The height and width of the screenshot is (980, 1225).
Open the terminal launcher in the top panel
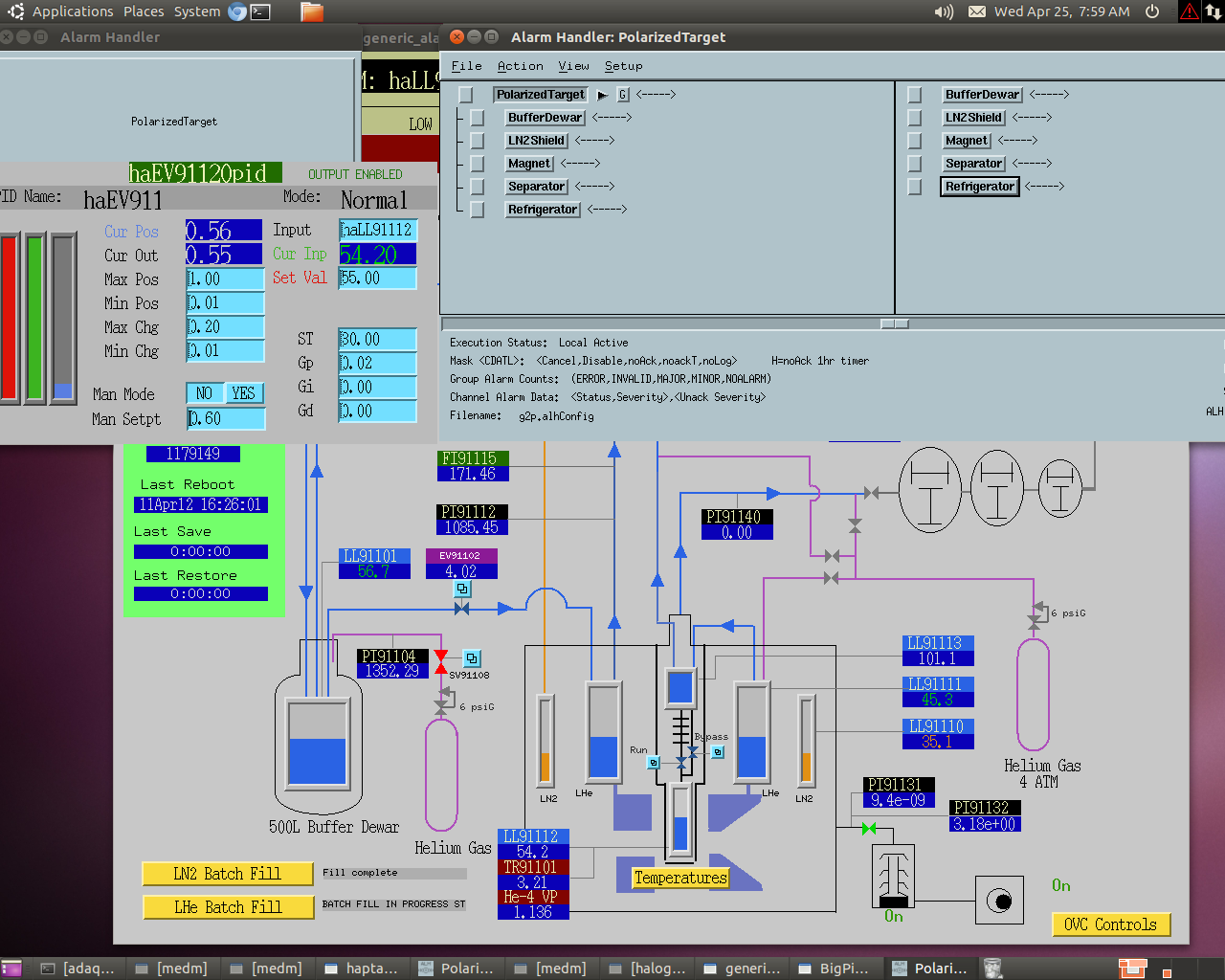[x=260, y=11]
